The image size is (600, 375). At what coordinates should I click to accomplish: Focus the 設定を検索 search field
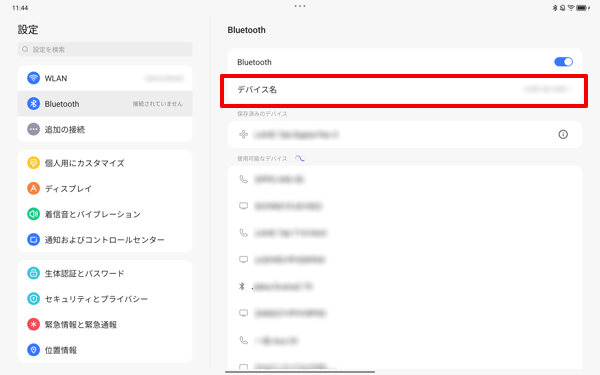point(105,49)
